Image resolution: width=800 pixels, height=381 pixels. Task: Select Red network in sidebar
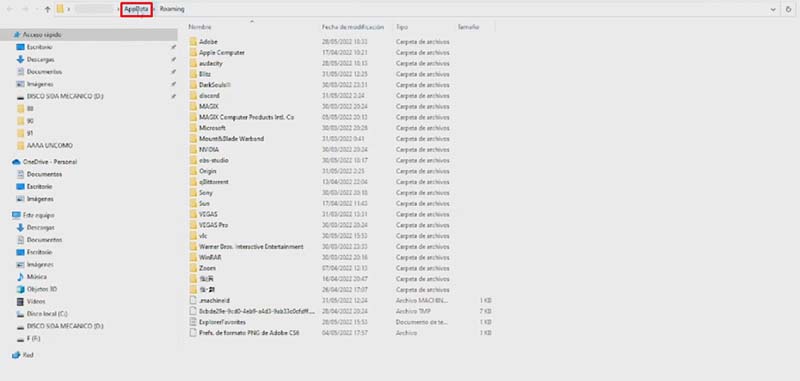[29, 355]
